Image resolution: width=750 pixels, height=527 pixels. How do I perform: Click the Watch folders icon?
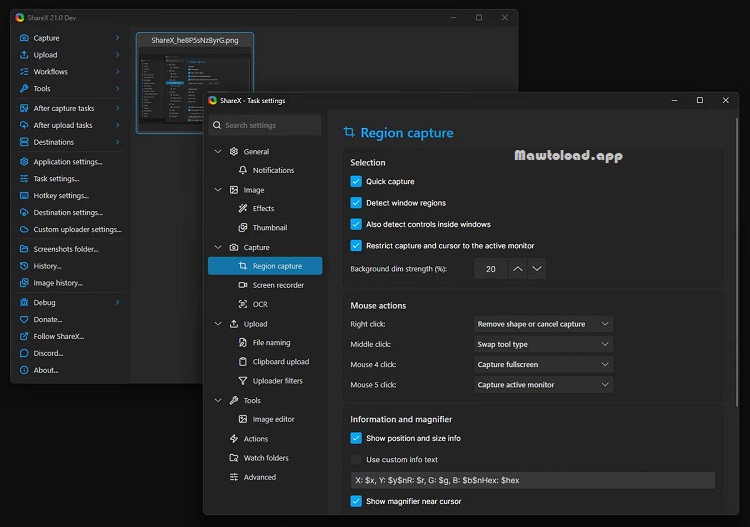[234, 458]
